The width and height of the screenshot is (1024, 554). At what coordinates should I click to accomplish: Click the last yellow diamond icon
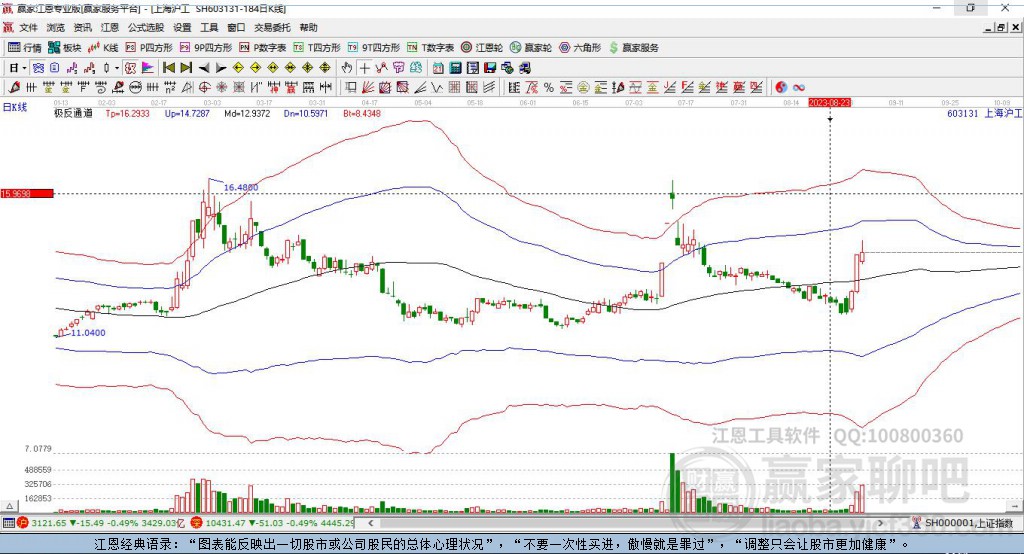(x=325, y=68)
